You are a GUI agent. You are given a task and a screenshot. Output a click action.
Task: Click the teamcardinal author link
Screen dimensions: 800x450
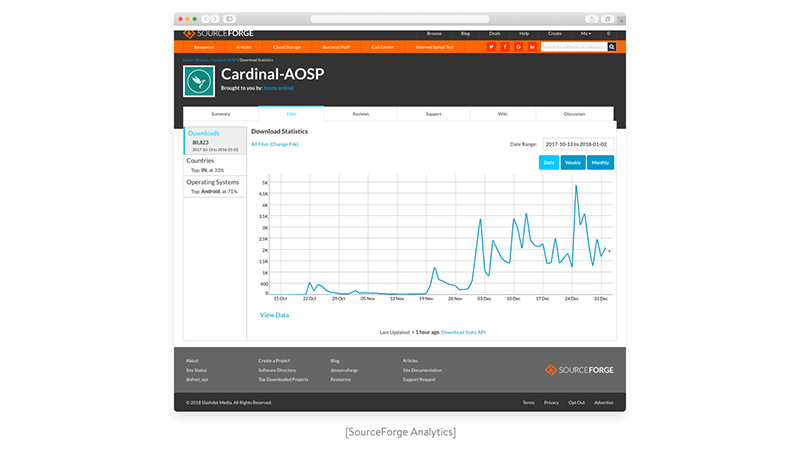[x=279, y=88]
